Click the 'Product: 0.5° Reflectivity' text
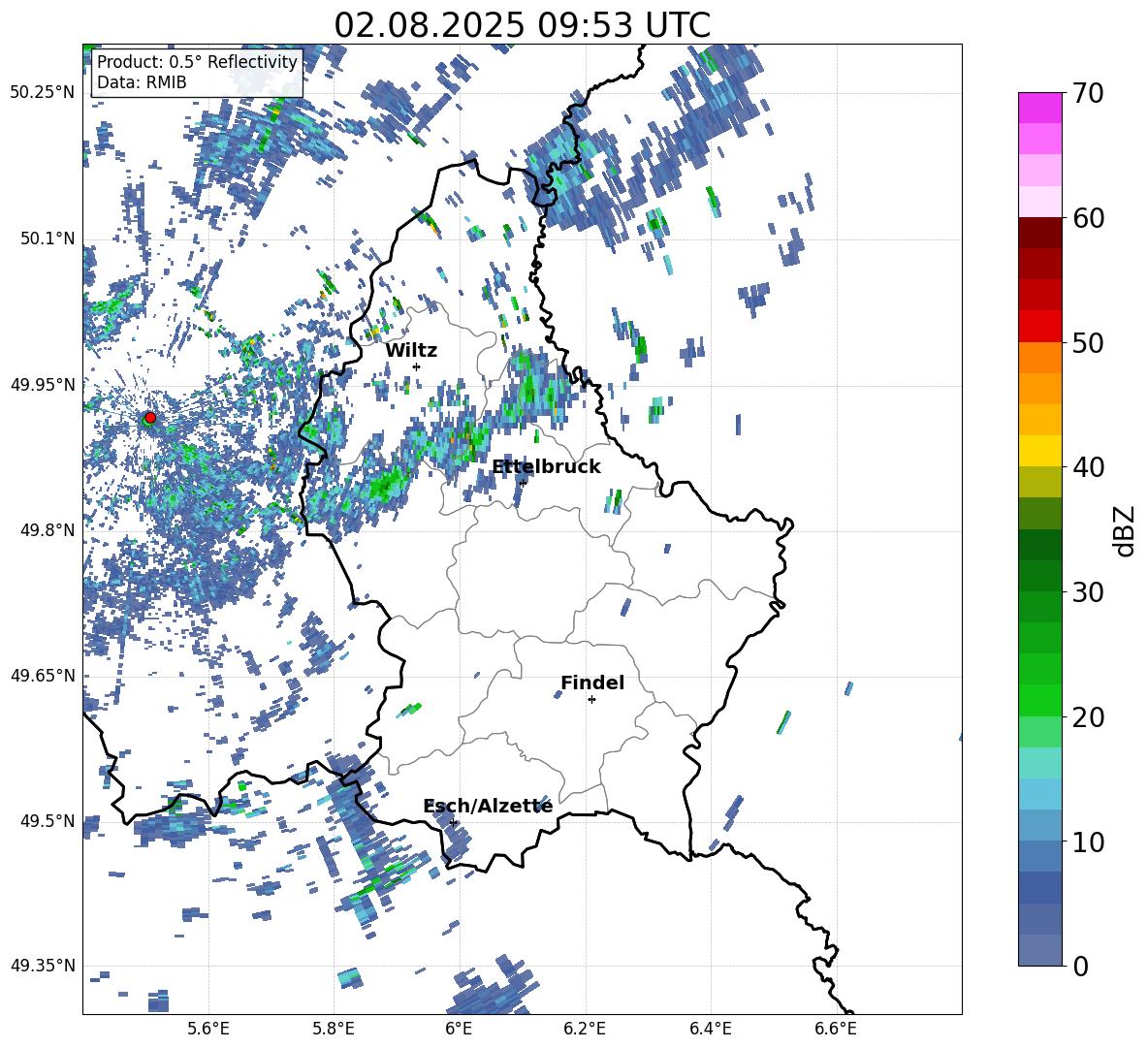This screenshot has width=1148, height=1048. click(197, 61)
